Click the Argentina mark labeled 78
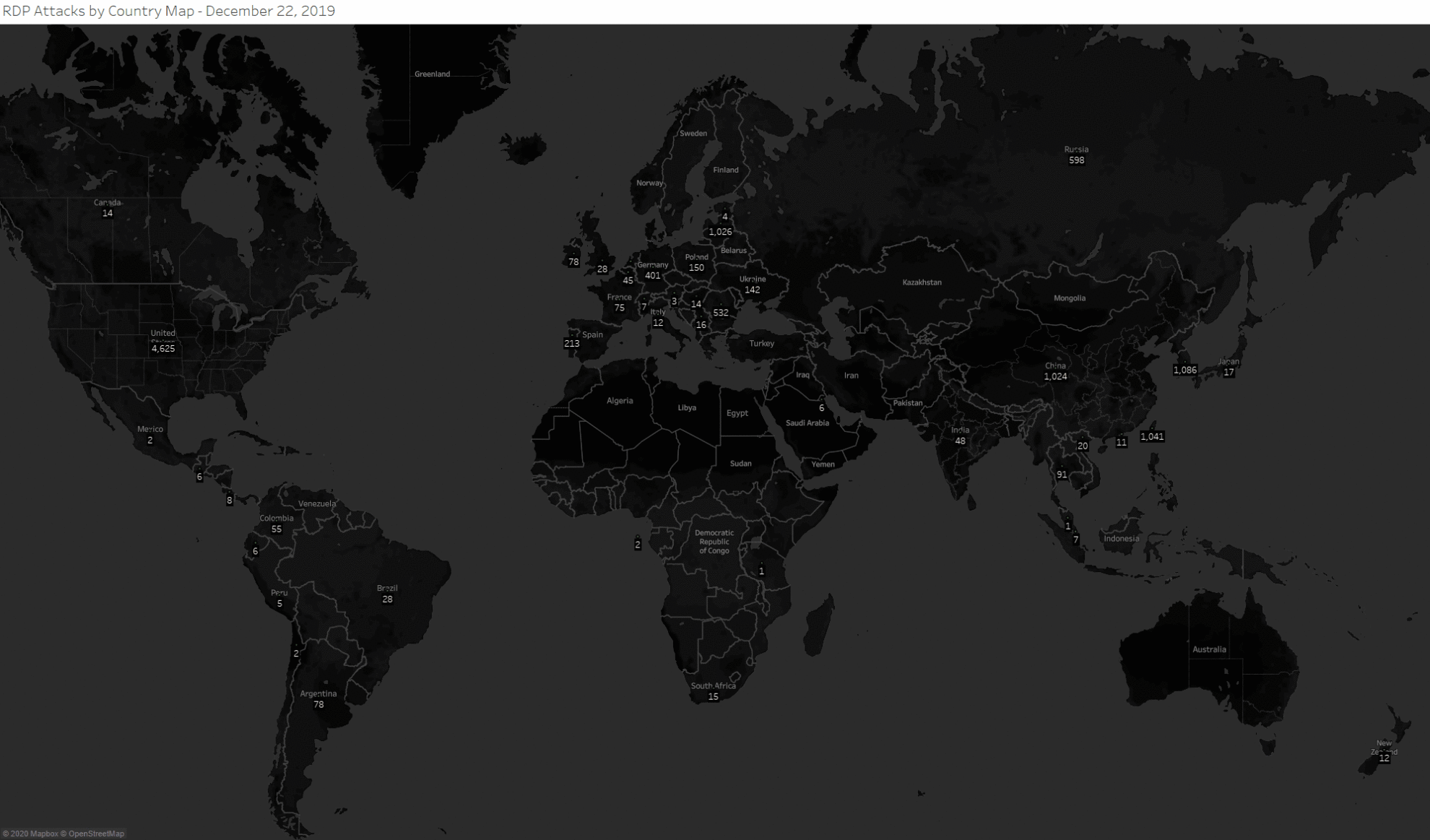The height and width of the screenshot is (840, 1430). coord(318,703)
